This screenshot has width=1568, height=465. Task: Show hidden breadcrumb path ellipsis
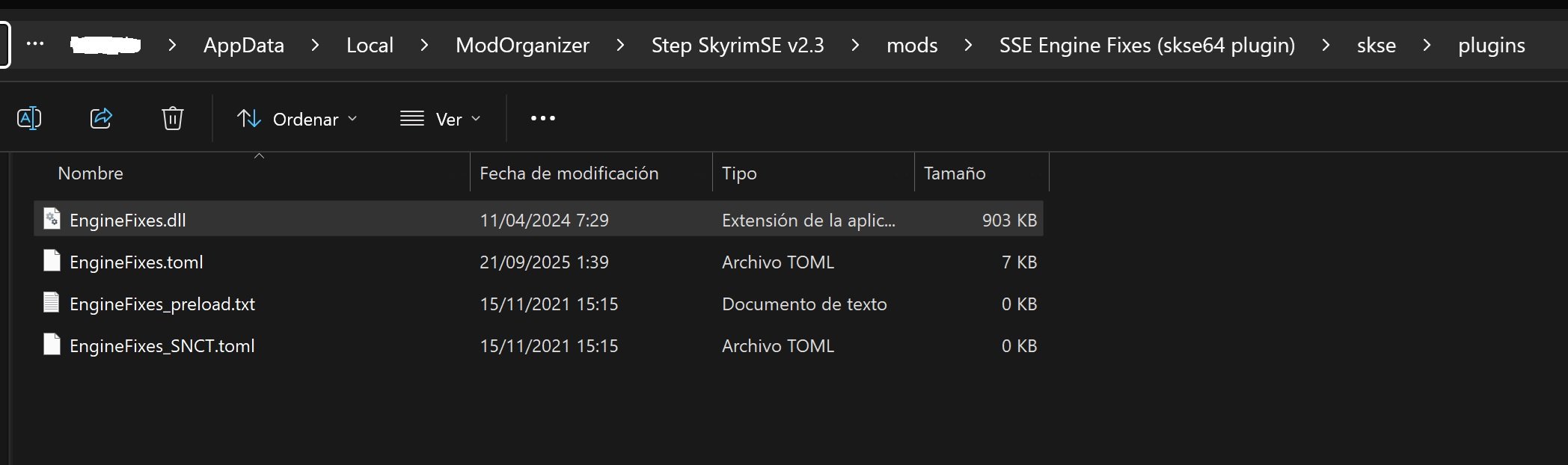pos(35,44)
